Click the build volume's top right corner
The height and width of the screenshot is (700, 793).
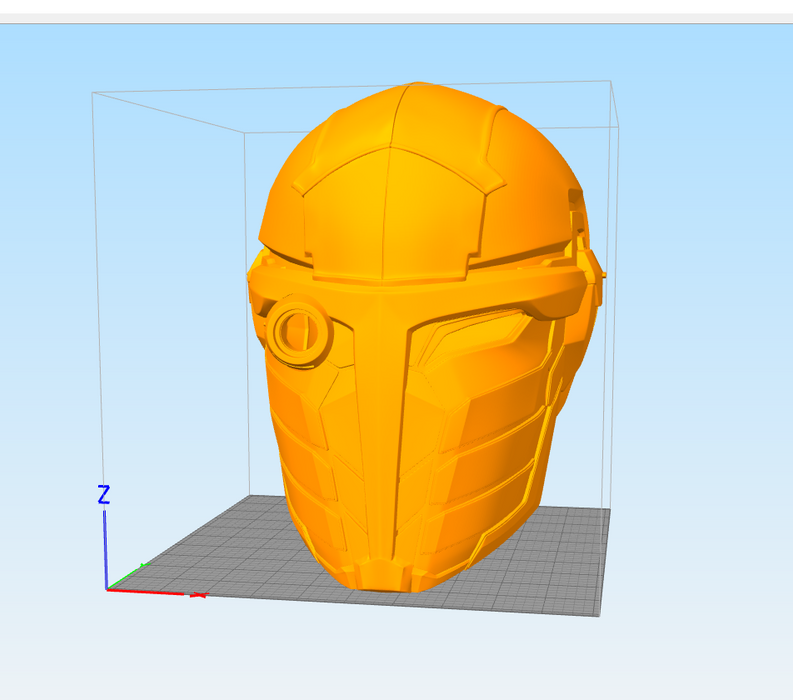[x=610, y=82]
